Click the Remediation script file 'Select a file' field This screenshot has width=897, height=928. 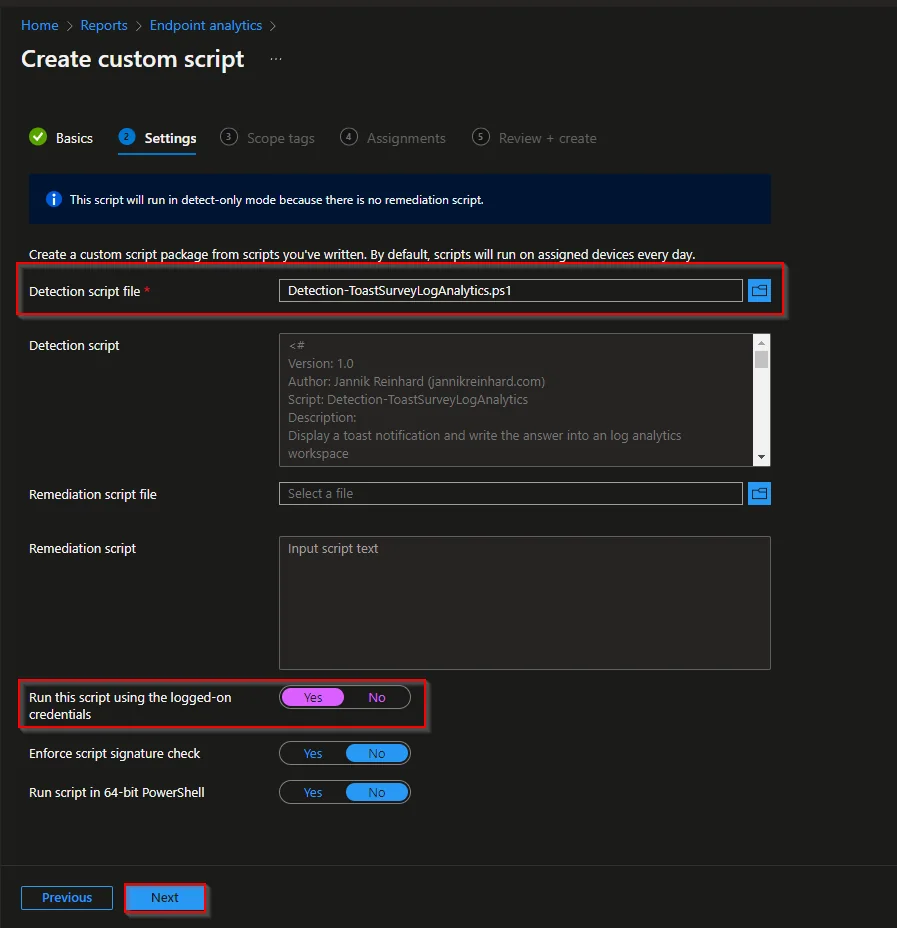[511, 494]
